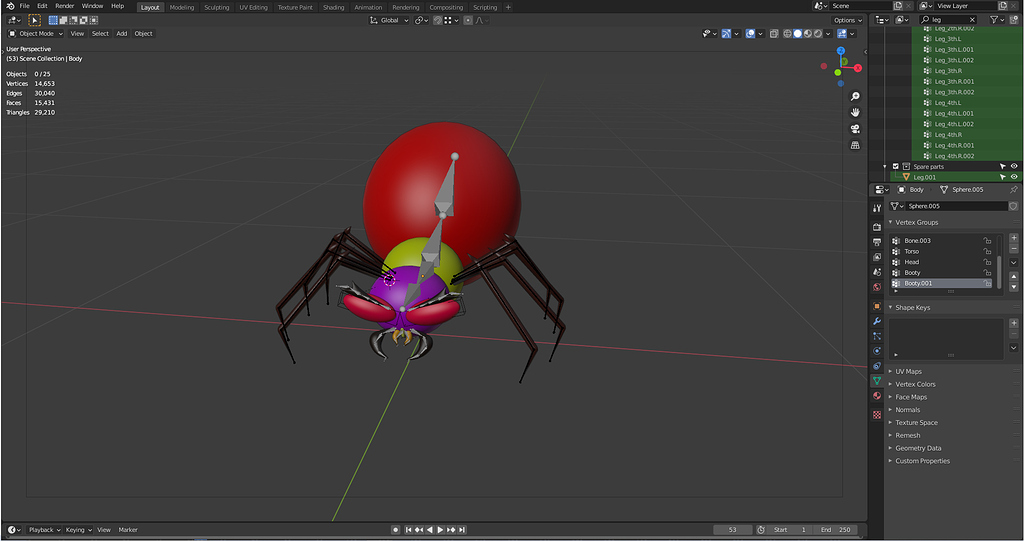
Task: Open the Object properties tab icon
Action: (877, 306)
